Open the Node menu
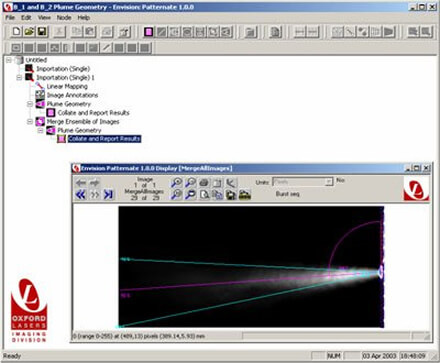Viewport: 440px width, 363px height. click(x=64, y=17)
